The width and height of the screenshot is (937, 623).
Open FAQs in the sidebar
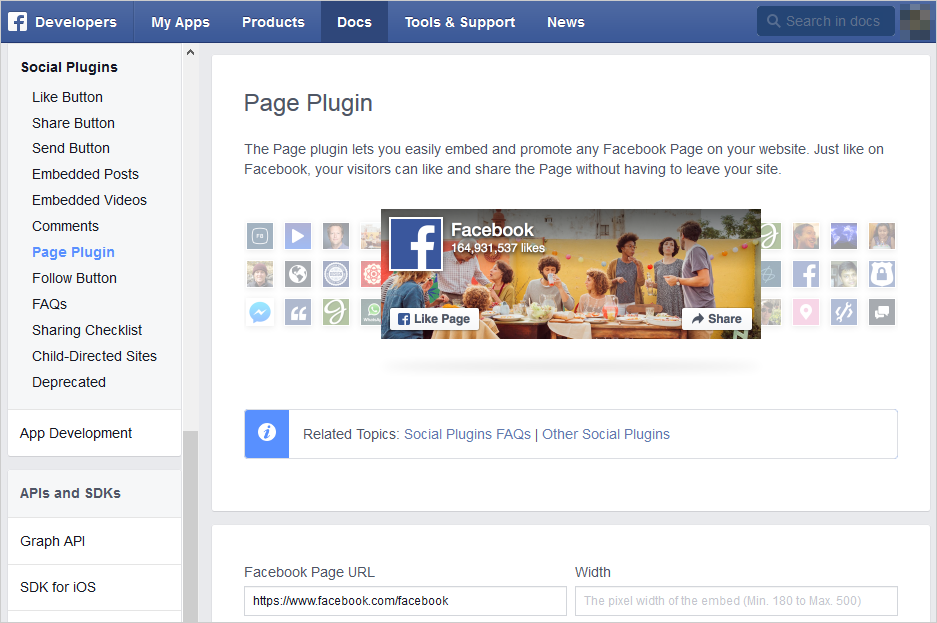tap(50, 305)
